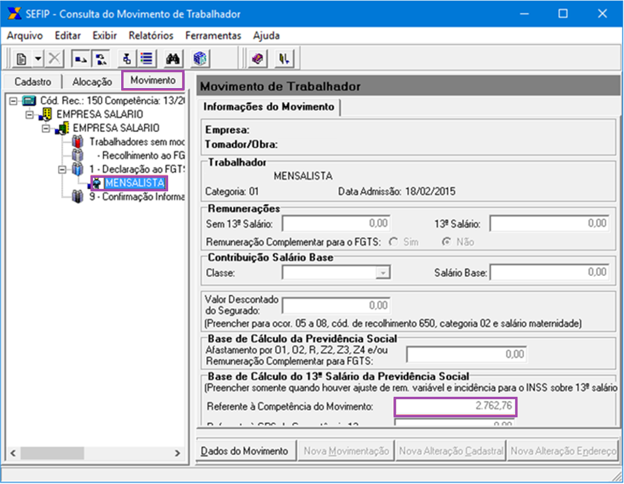Open the new document dropdown arrow
The image size is (624, 484).
pyautogui.click(x=38, y=59)
